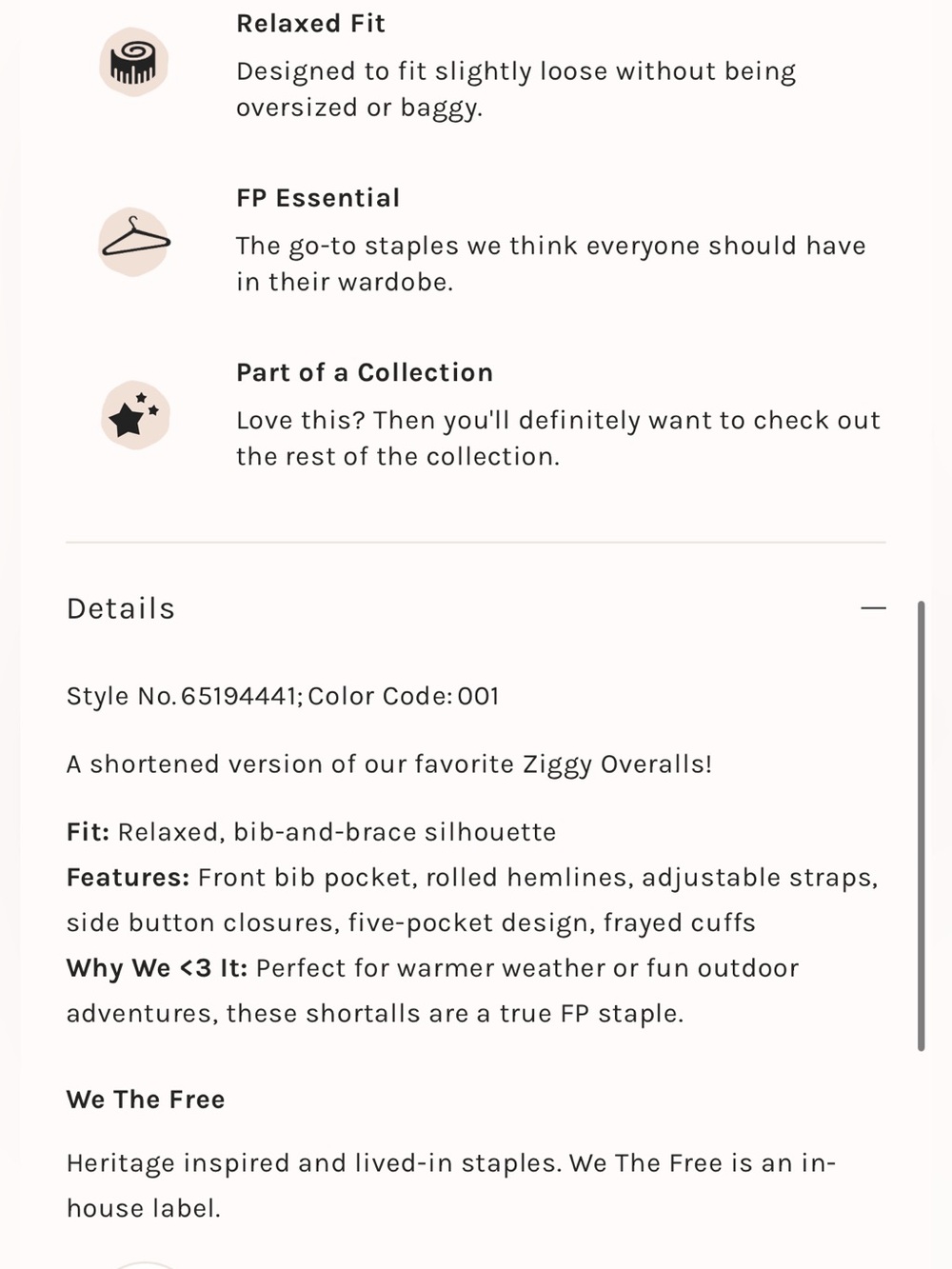Click the bold Fit: label
Screen dimensions: 952x1269
coord(88,832)
